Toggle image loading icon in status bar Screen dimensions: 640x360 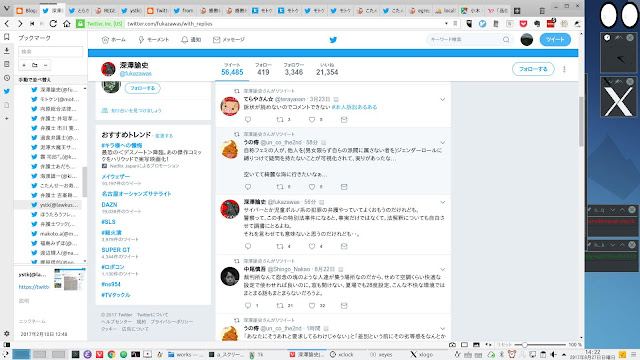pyautogui.click(x=476, y=345)
